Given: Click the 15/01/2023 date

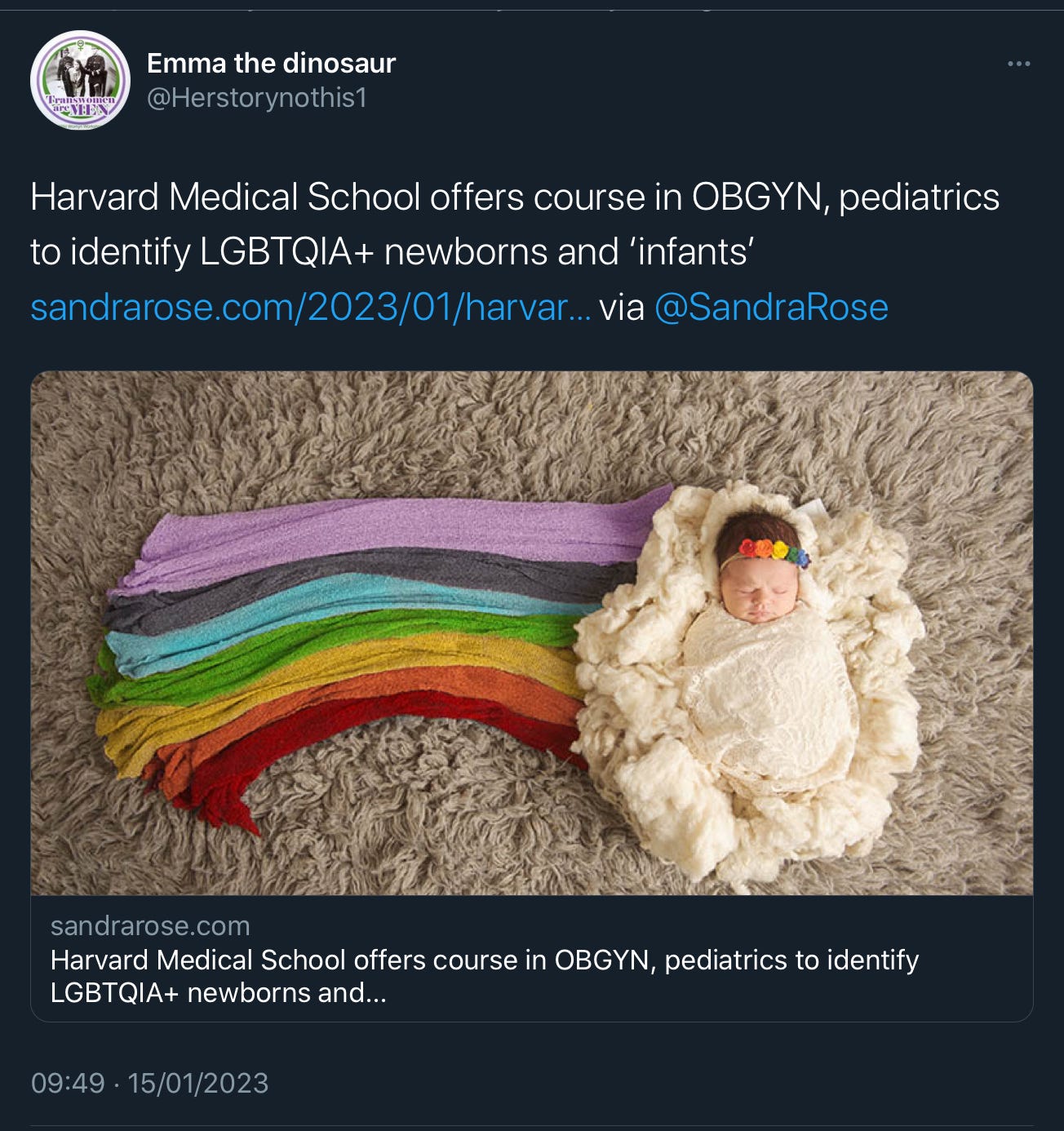Looking at the screenshot, I should (x=198, y=1083).
